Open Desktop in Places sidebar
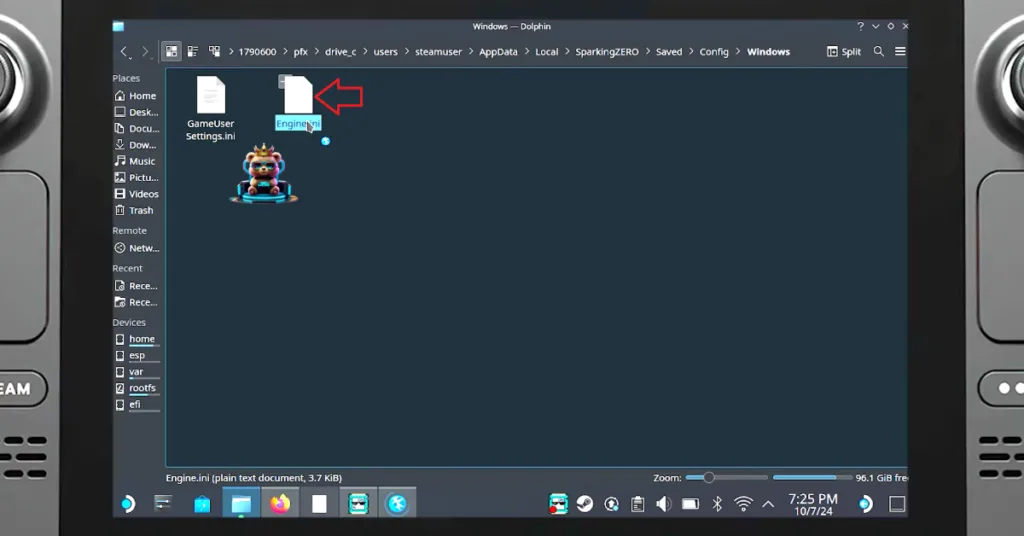 [136, 112]
